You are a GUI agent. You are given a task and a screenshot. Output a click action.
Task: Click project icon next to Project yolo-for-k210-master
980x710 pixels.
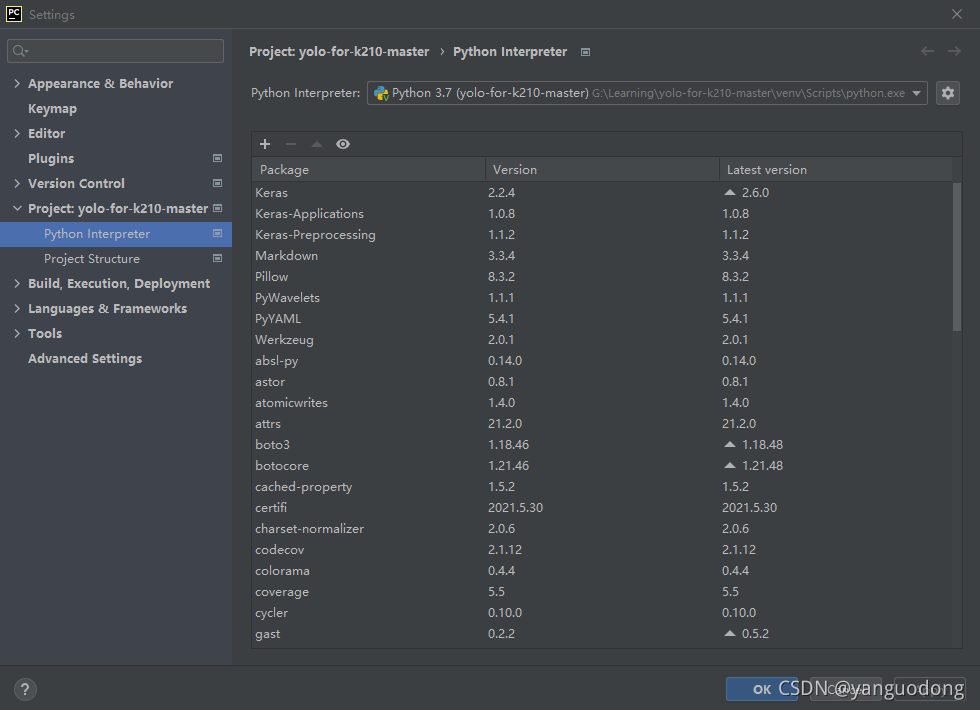coord(218,208)
